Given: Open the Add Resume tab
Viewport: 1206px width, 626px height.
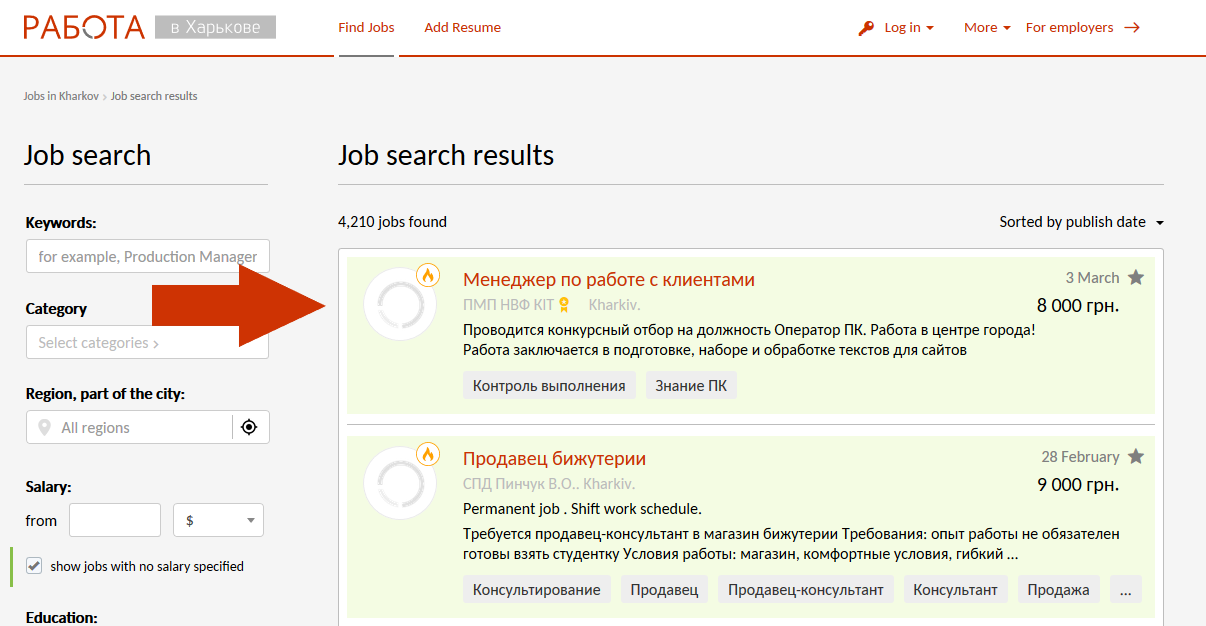Looking at the screenshot, I should click(462, 28).
